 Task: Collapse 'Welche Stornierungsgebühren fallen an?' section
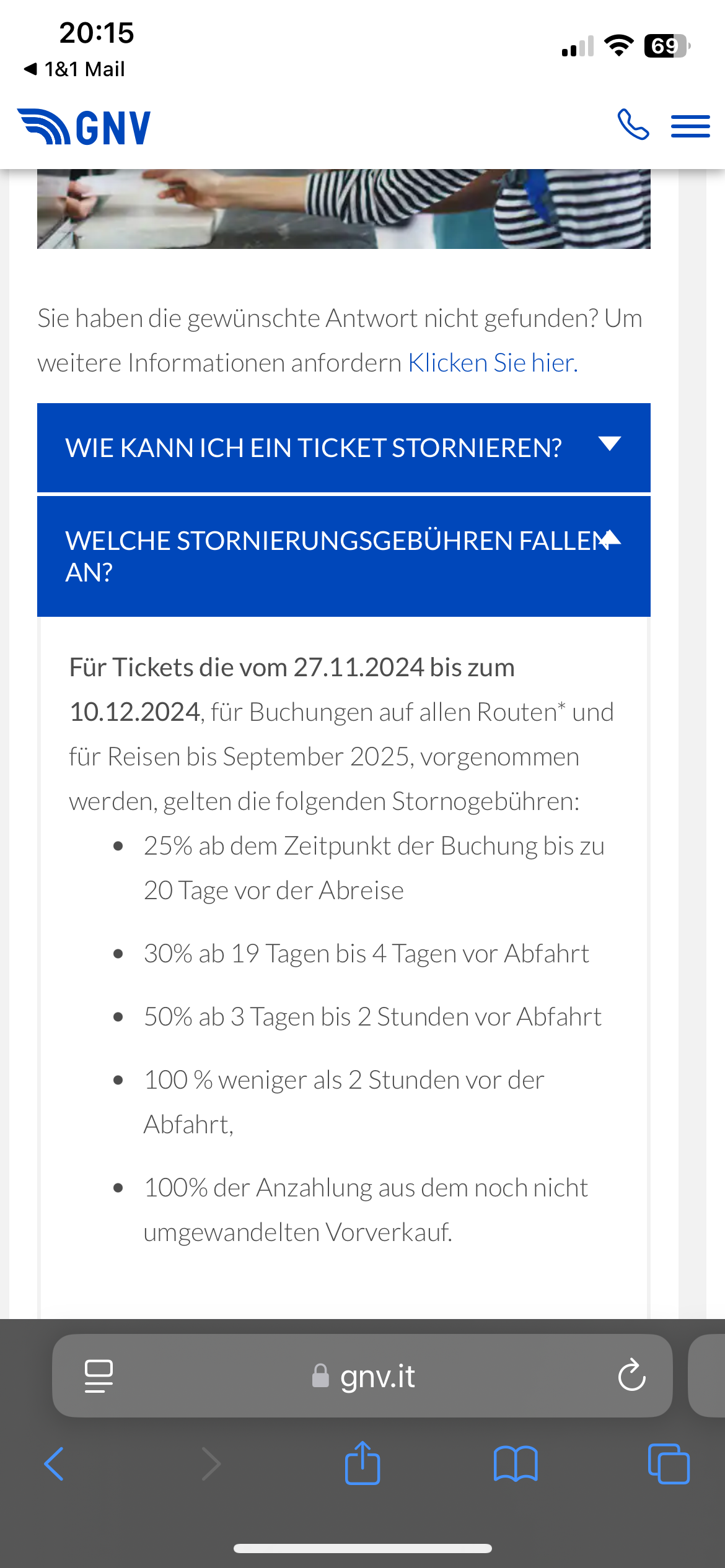344,556
